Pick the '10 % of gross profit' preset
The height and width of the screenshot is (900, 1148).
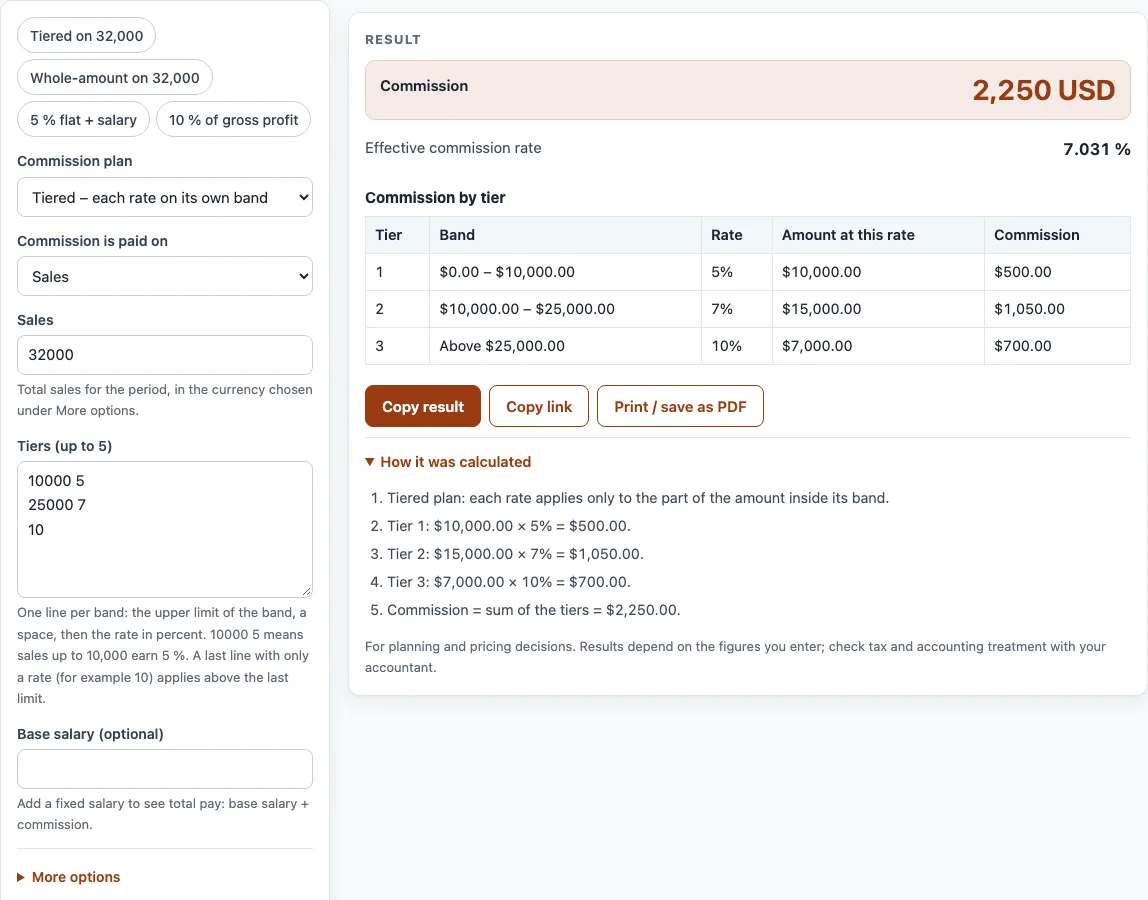(x=234, y=119)
